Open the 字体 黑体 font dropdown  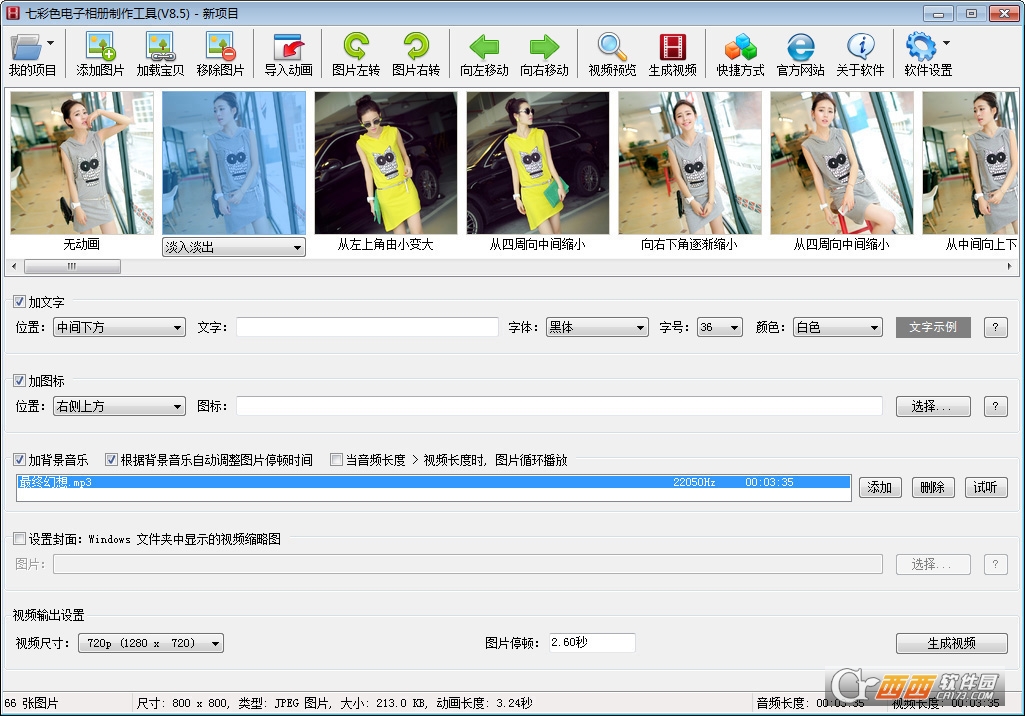597,327
